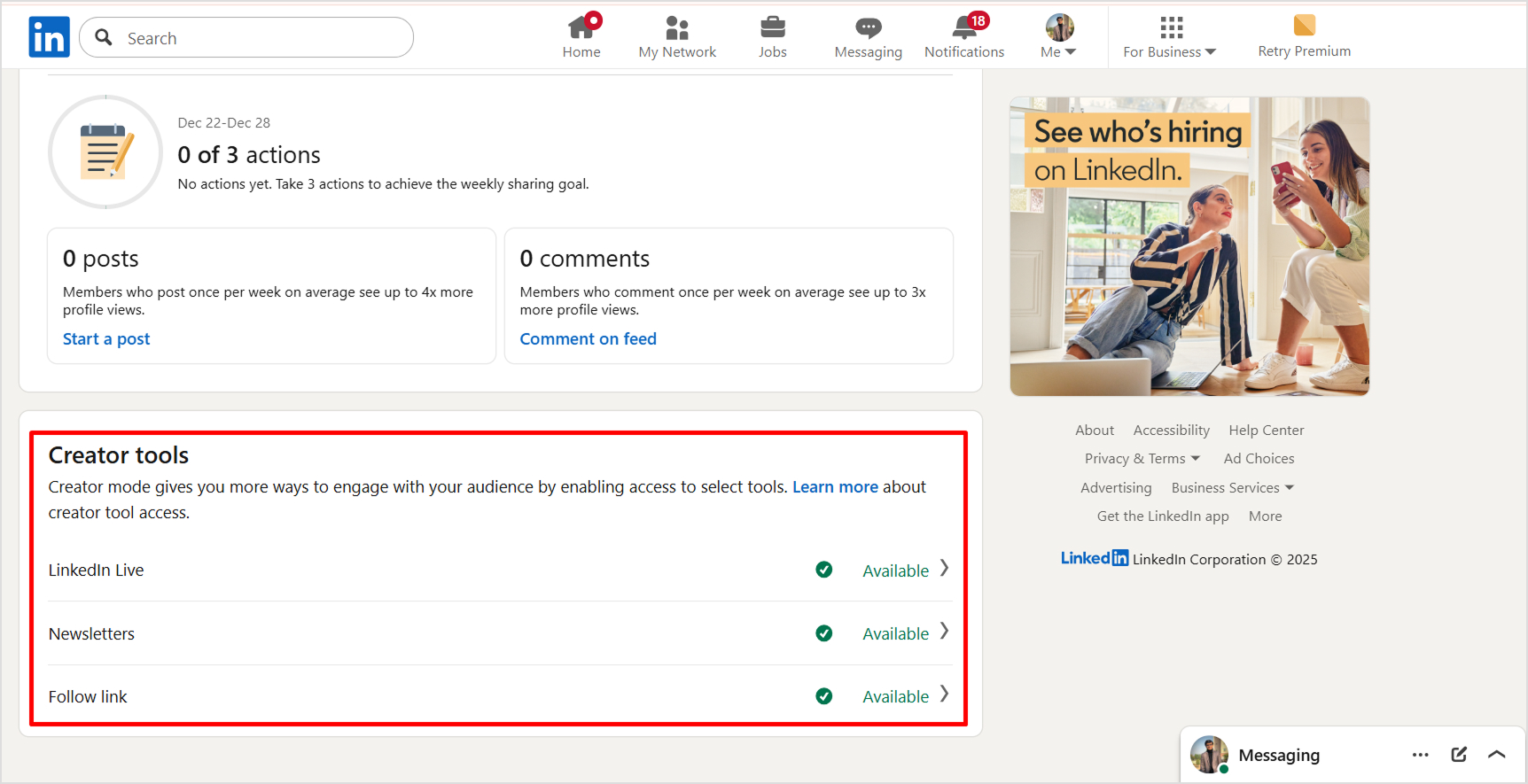Open the Jobs briefcase icon
1528x784 pixels.
(x=772, y=29)
